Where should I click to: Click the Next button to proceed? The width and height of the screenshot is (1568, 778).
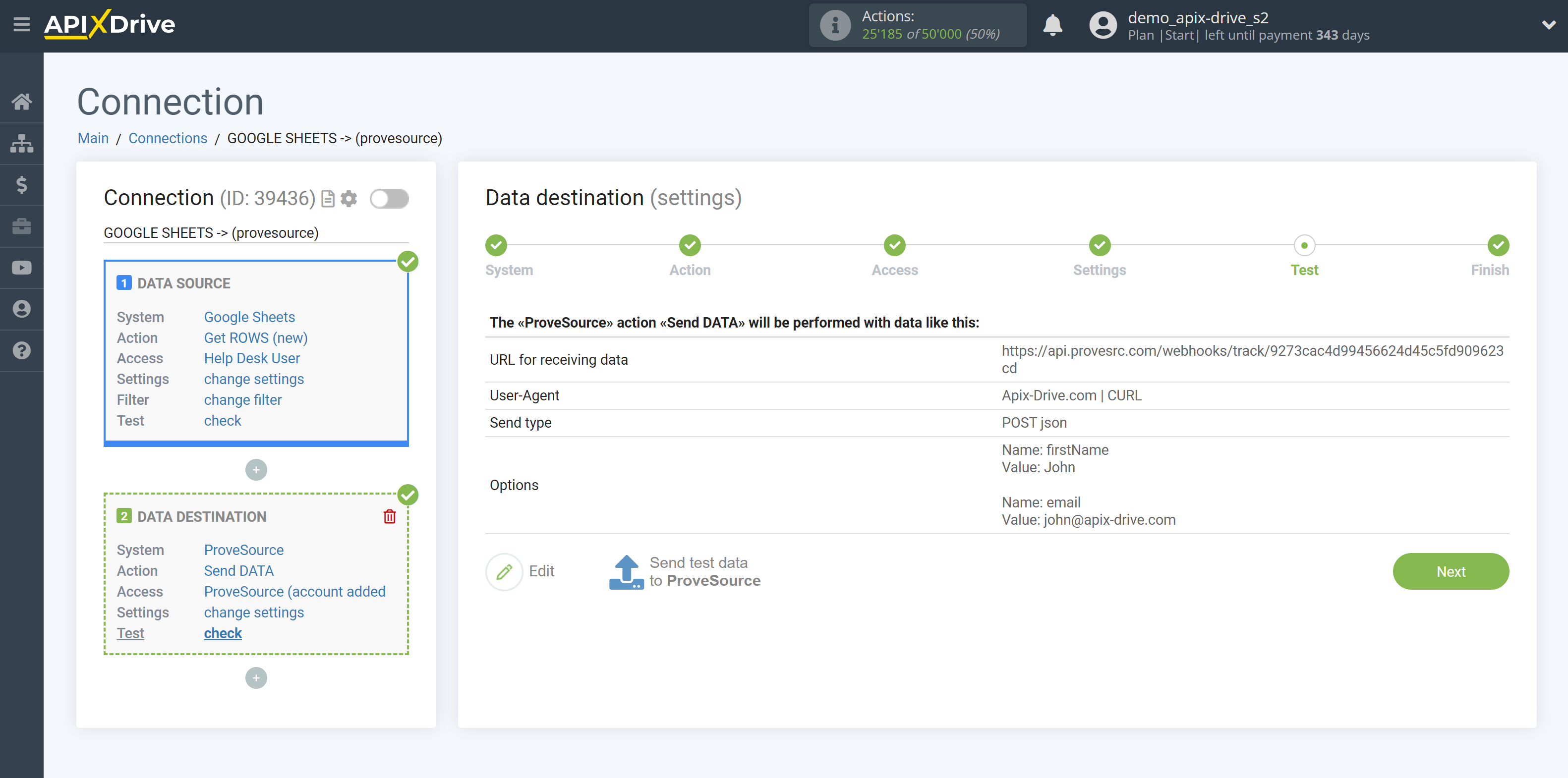coord(1452,571)
